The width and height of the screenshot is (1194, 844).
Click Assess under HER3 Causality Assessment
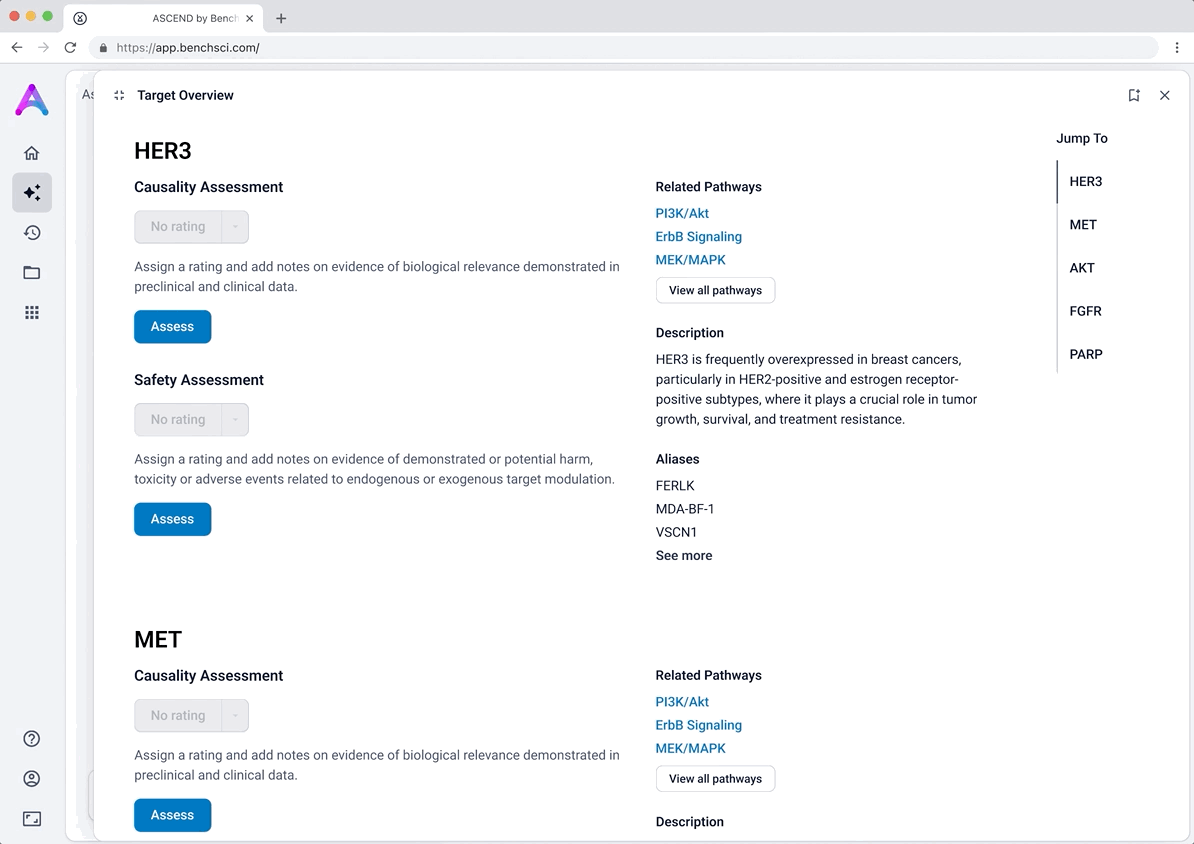pos(173,327)
